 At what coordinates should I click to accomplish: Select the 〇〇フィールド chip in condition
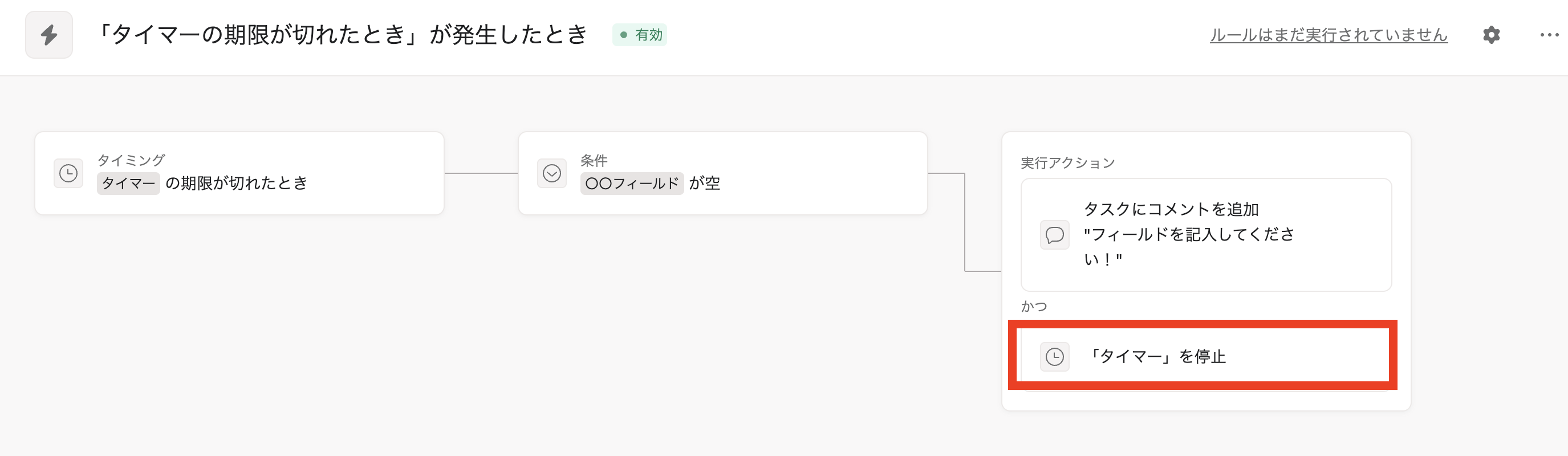tap(632, 183)
